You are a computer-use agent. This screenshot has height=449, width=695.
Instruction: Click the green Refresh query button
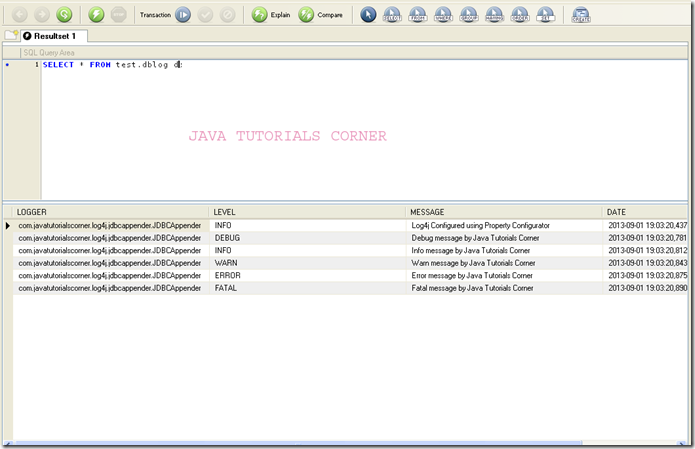(64, 15)
